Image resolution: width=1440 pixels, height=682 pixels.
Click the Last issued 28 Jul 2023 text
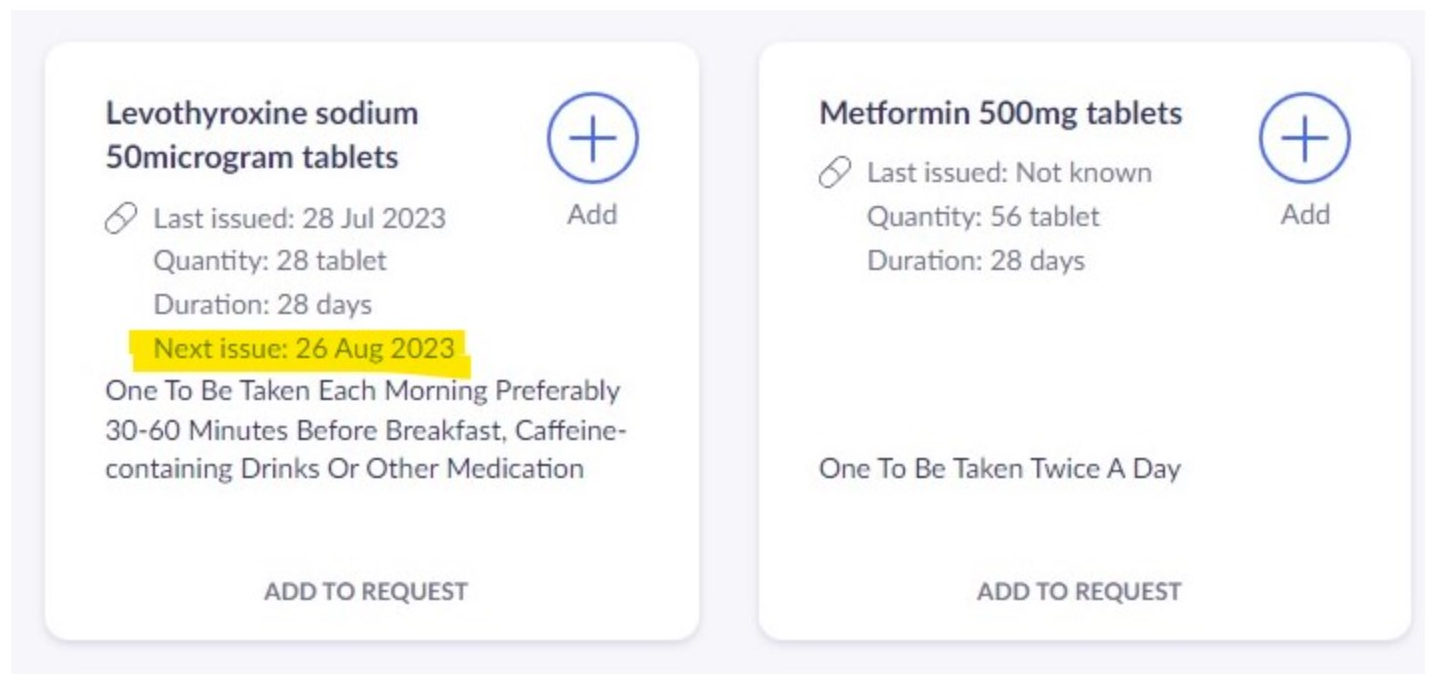point(299,218)
